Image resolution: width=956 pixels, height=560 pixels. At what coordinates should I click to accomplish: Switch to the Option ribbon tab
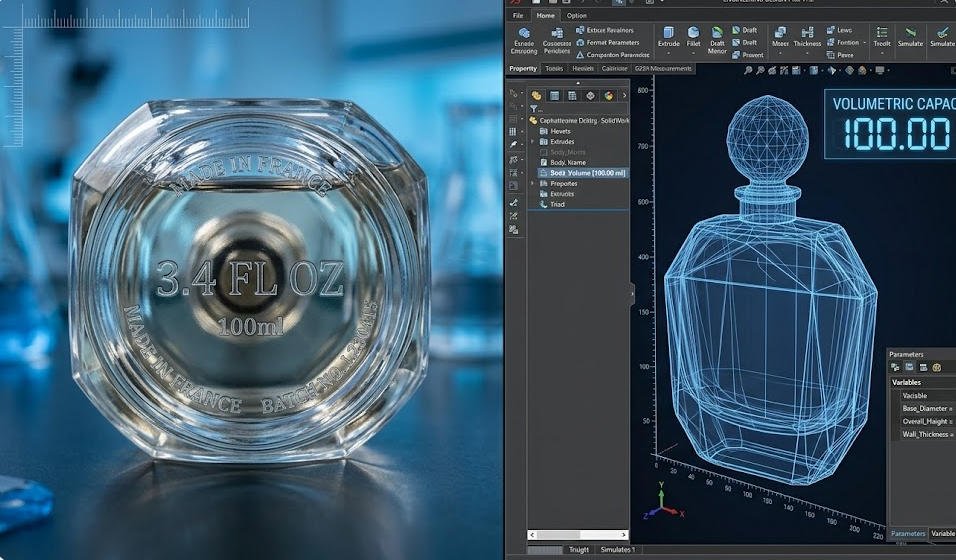pos(576,16)
